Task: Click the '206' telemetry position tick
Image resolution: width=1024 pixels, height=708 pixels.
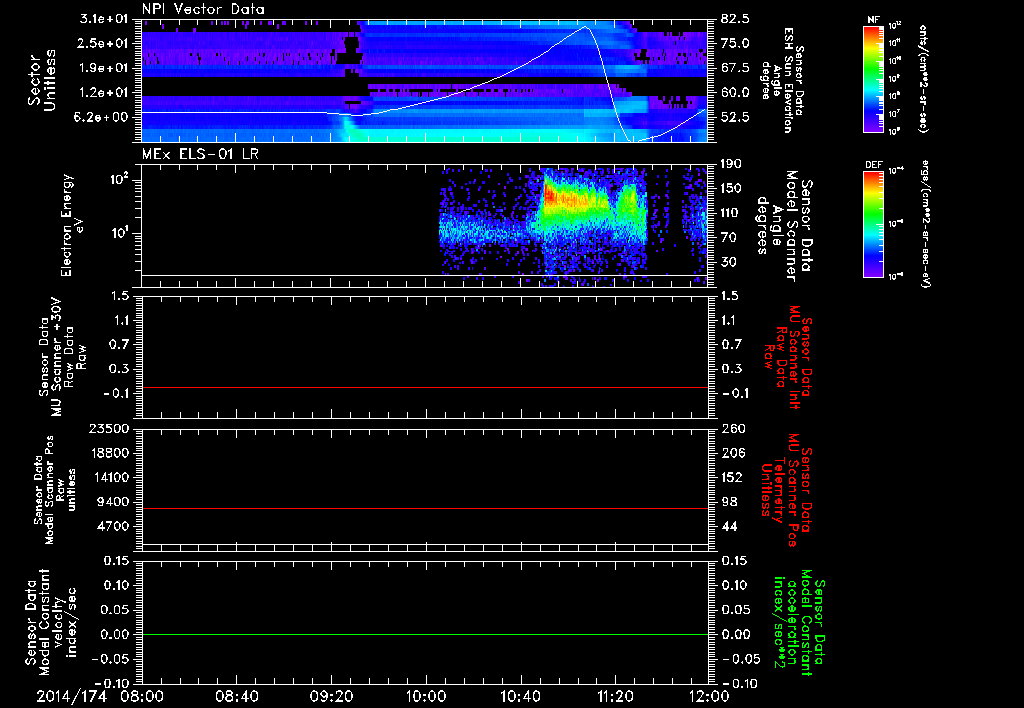Action: (x=731, y=453)
